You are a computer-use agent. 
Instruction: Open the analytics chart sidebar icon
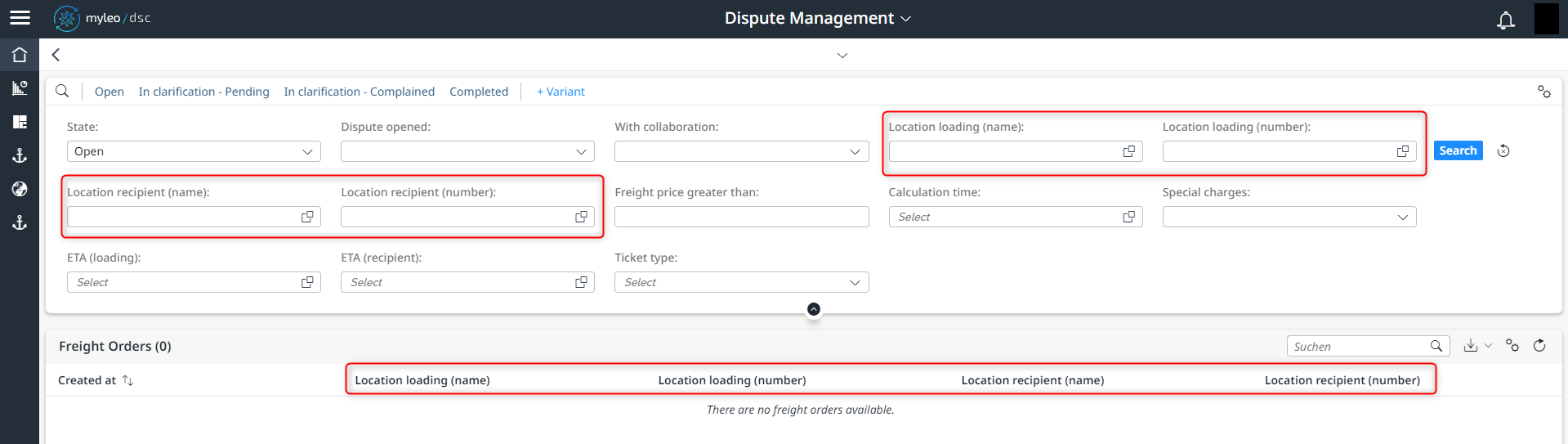click(20, 88)
